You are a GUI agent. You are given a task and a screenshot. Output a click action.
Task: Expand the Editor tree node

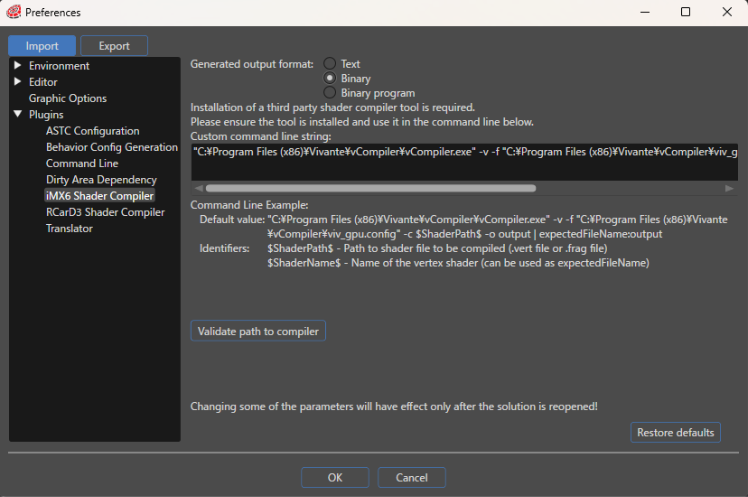18,82
